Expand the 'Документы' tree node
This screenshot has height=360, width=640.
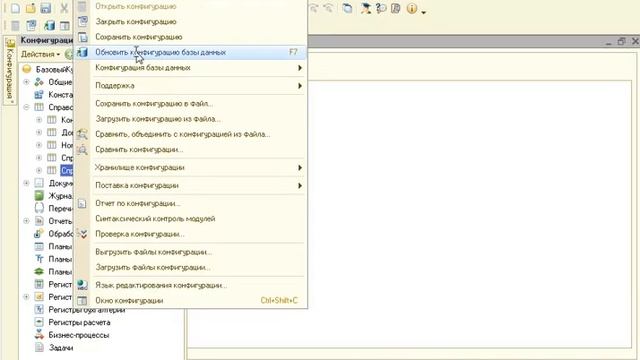[27, 183]
